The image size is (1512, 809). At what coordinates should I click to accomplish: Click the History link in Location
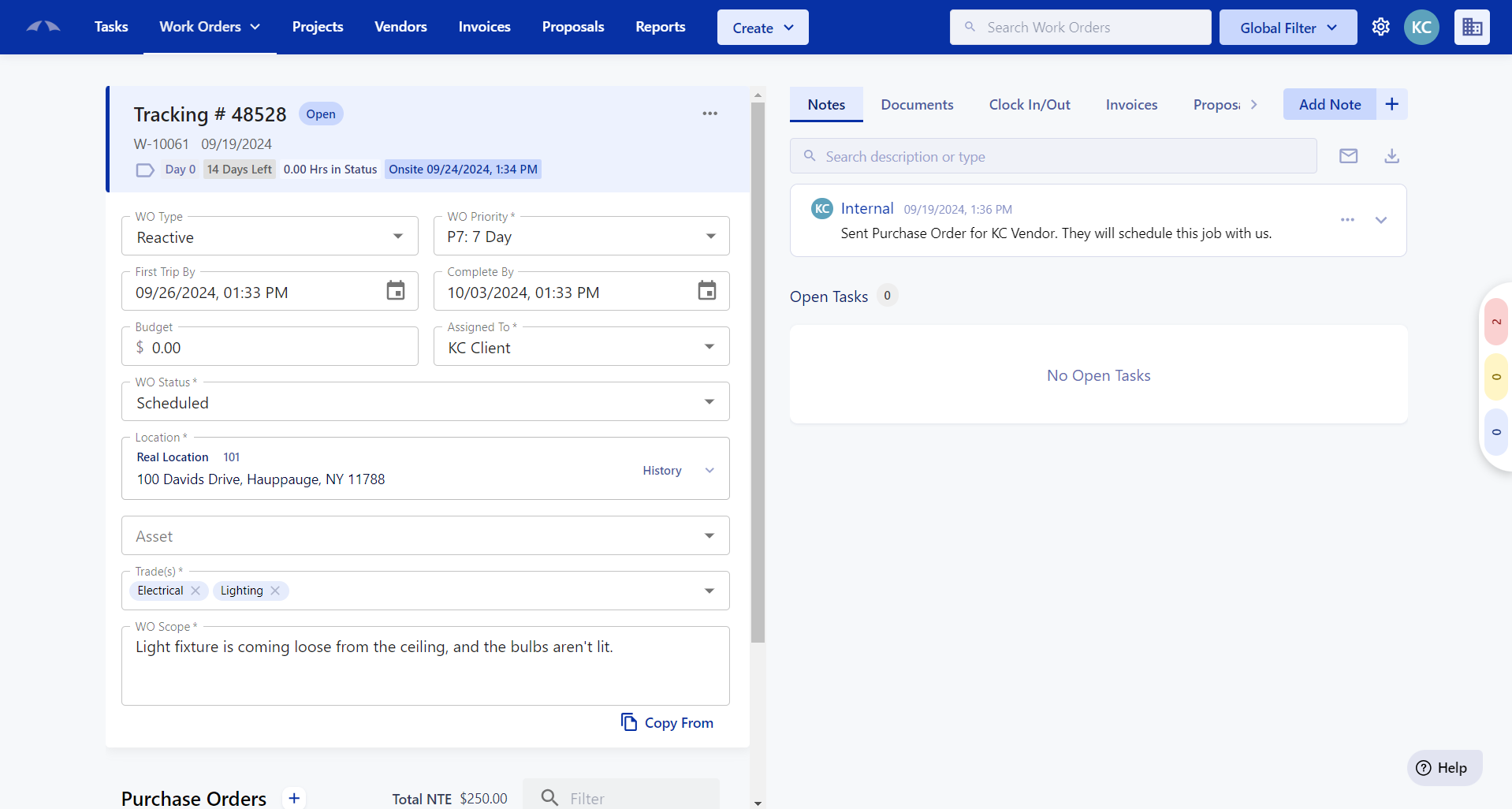tap(662, 471)
